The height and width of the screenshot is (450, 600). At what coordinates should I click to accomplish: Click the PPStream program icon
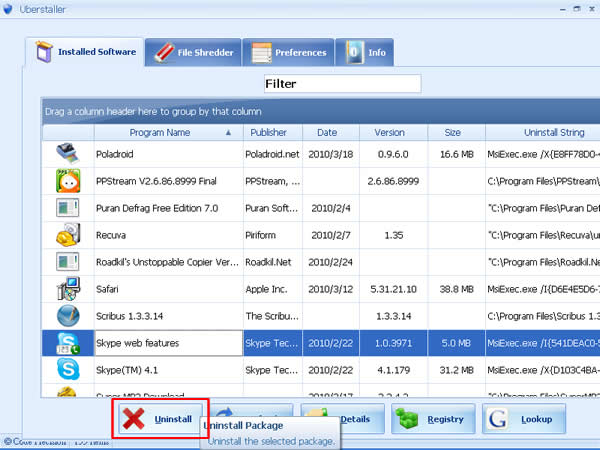pos(68,181)
